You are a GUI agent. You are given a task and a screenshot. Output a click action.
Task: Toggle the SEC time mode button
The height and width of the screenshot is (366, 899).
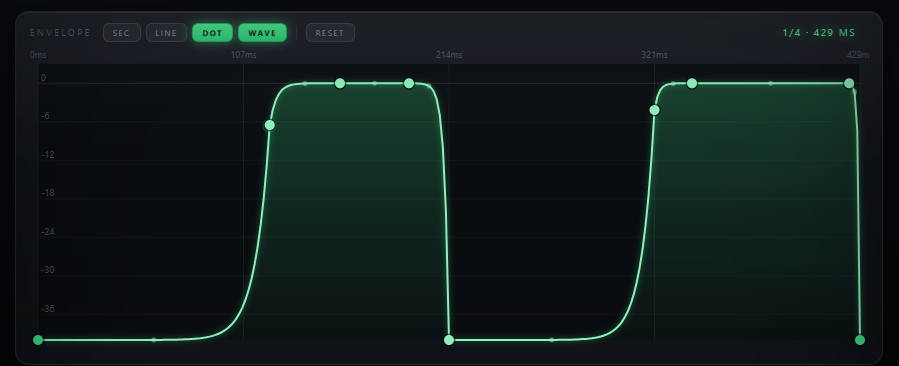122,33
